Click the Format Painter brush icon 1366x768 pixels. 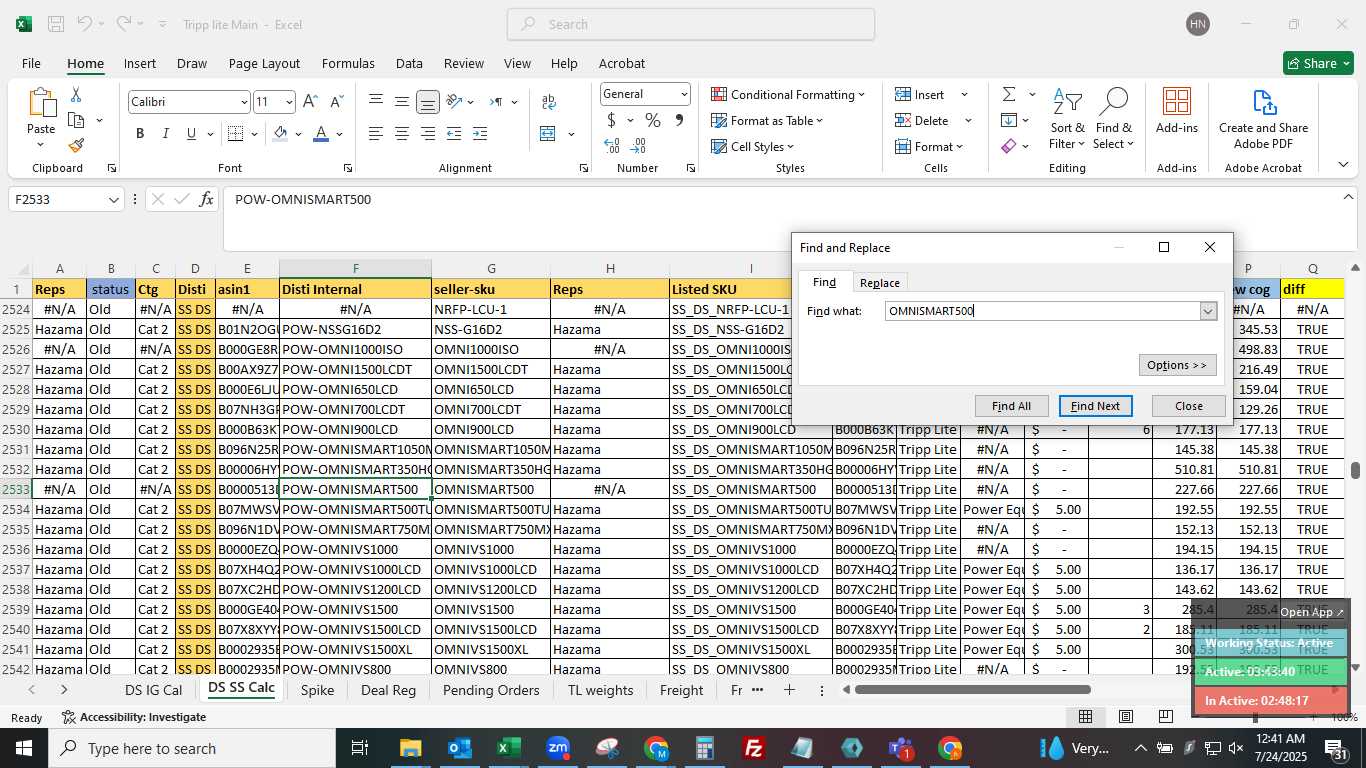click(76, 145)
